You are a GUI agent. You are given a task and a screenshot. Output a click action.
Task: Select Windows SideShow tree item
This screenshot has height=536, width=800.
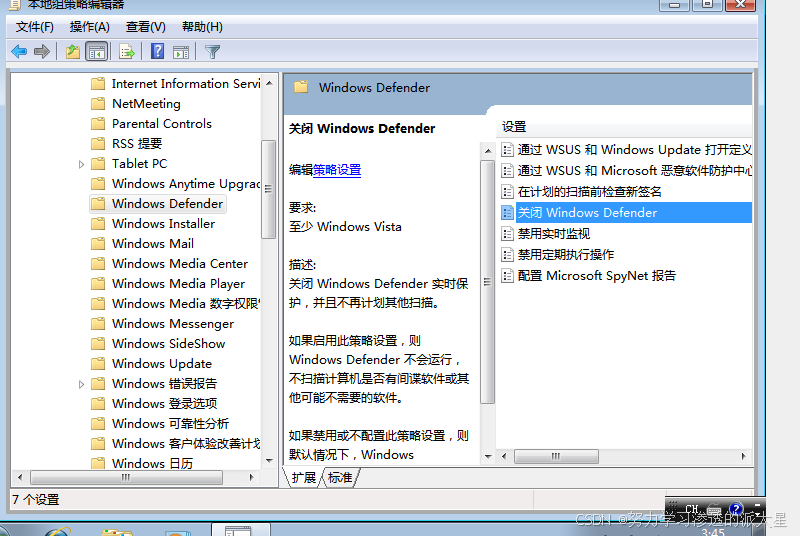(168, 343)
